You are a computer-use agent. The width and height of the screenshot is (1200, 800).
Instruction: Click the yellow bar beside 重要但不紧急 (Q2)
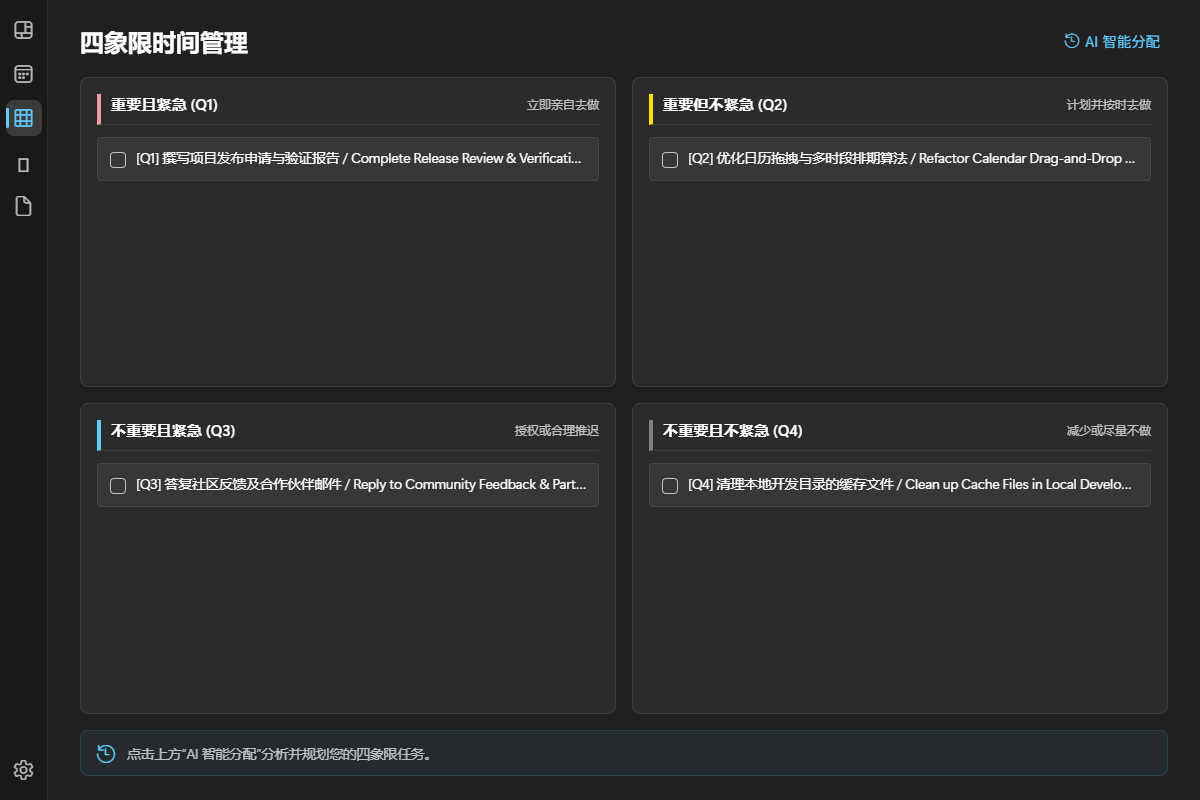pyautogui.click(x=651, y=109)
